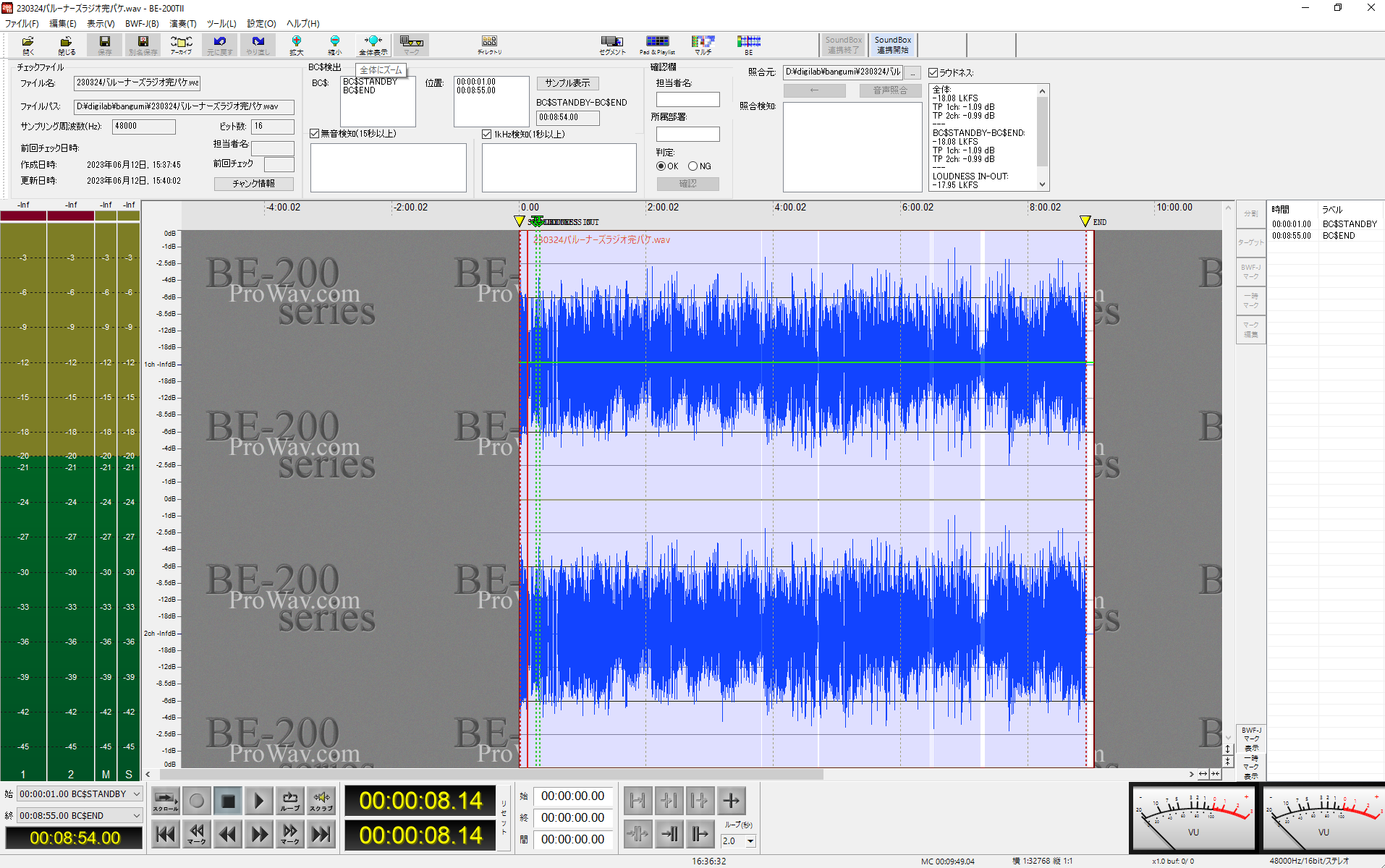Select BC$END row in the marker list
This screenshot has width=1385, height=868.
[1324, 236]
